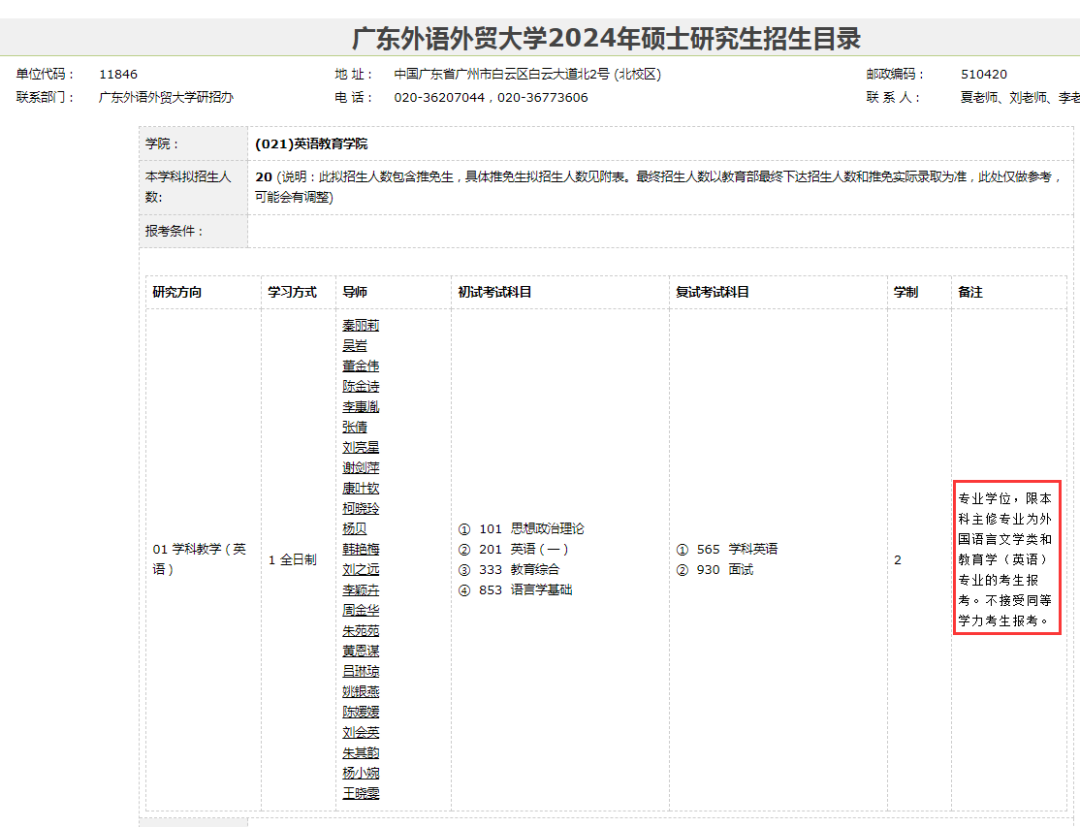Click study mode cell 1 全日制
The width and height of the screenshot is (1080, 827).
point(292,560)
